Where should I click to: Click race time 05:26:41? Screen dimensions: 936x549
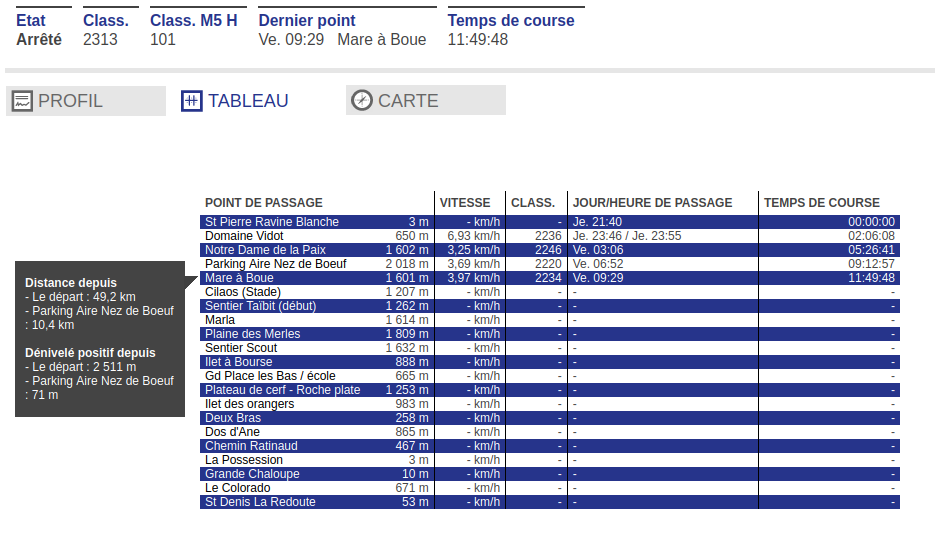pyautogui.click(x=872, y=250)
